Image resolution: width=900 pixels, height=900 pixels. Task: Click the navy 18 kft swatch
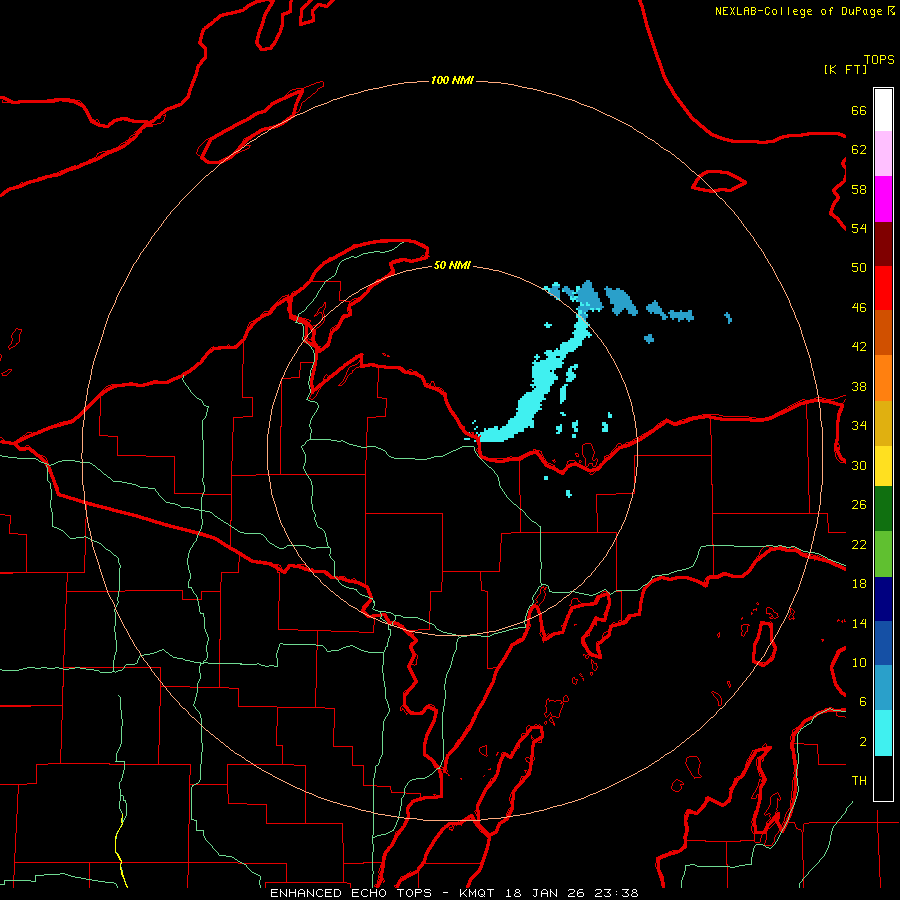click(883, 599)
